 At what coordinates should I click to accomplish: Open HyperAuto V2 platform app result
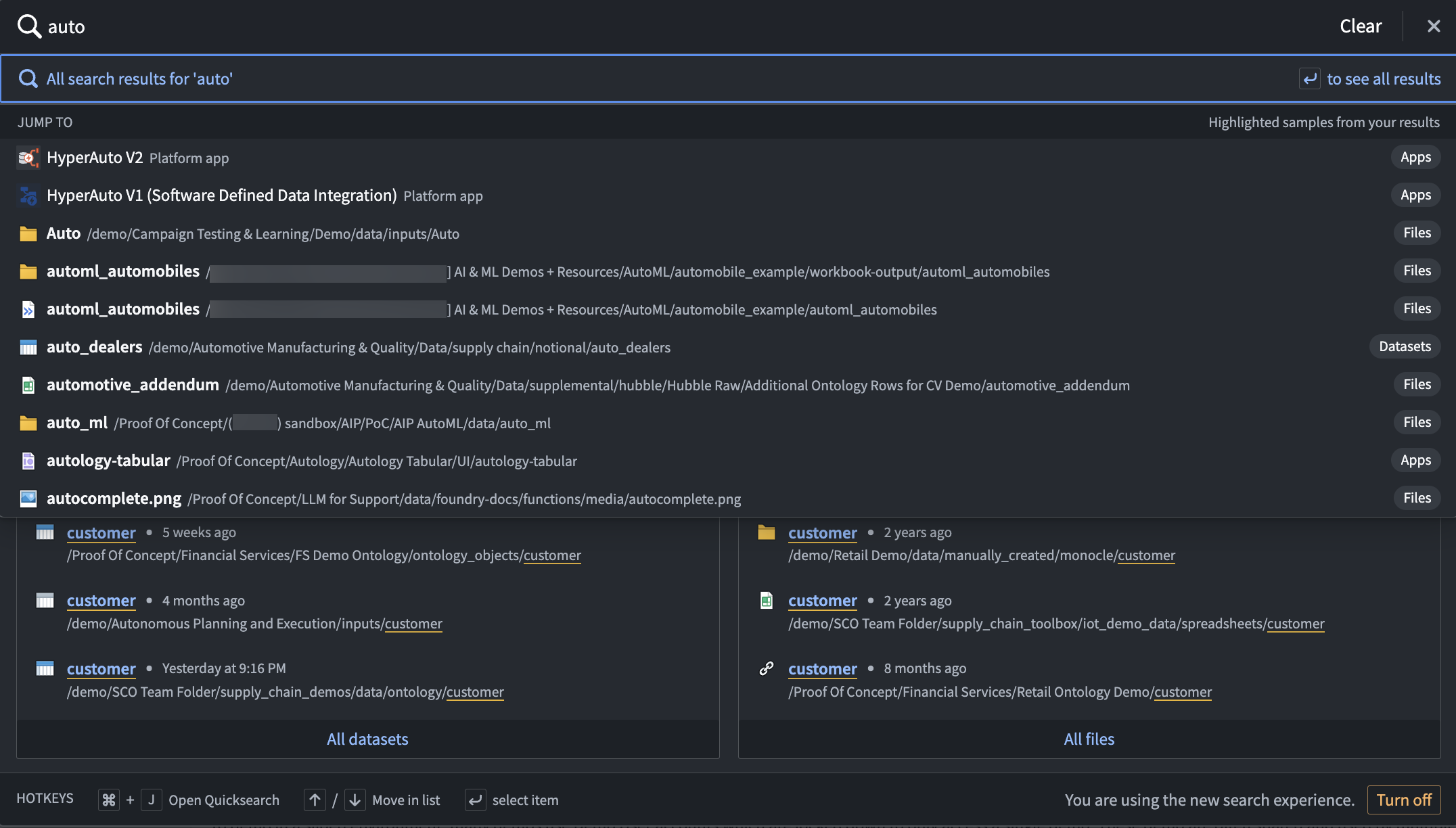(x=728, y=158)
